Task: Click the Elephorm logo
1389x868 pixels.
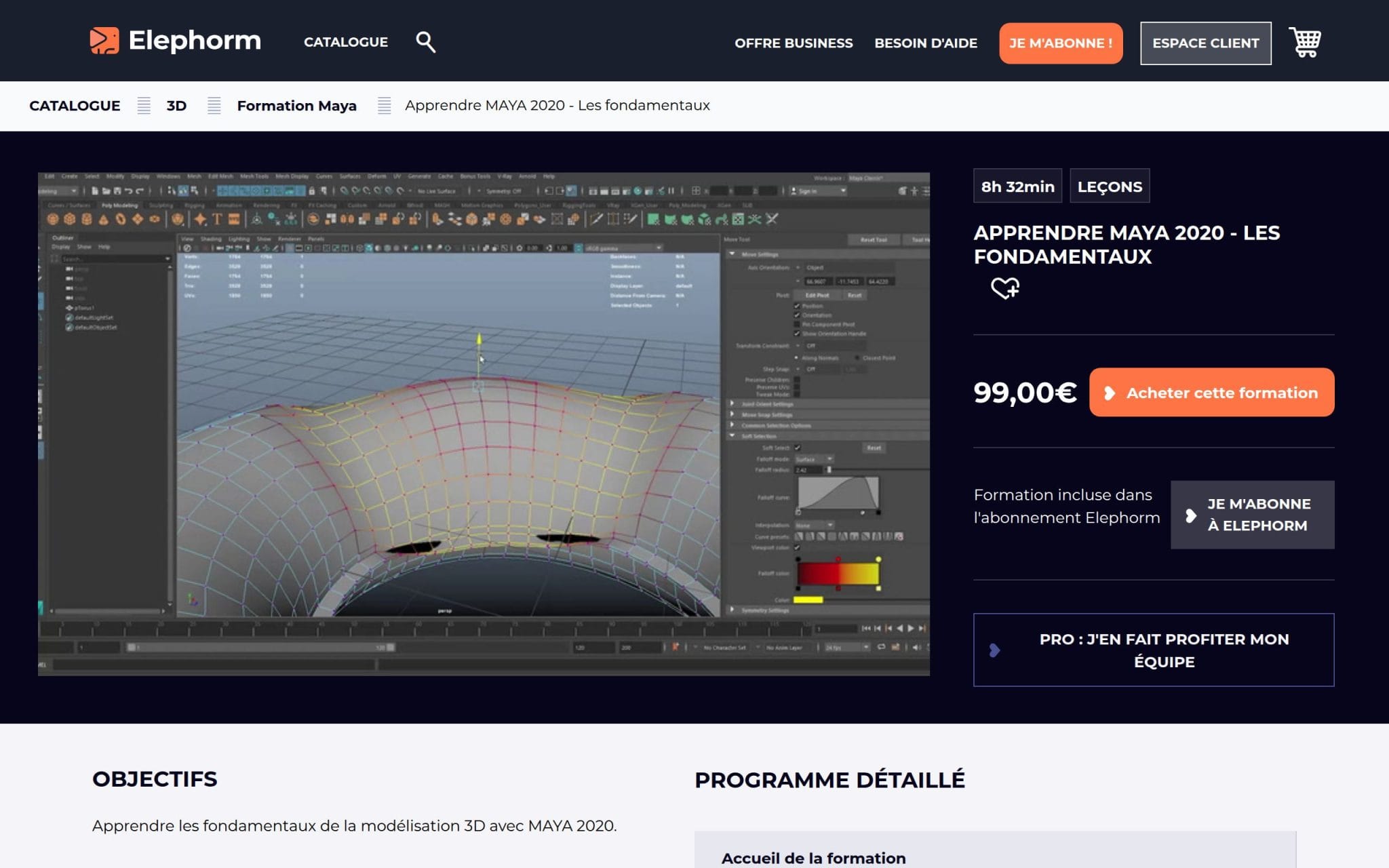Action: (175, 41)
